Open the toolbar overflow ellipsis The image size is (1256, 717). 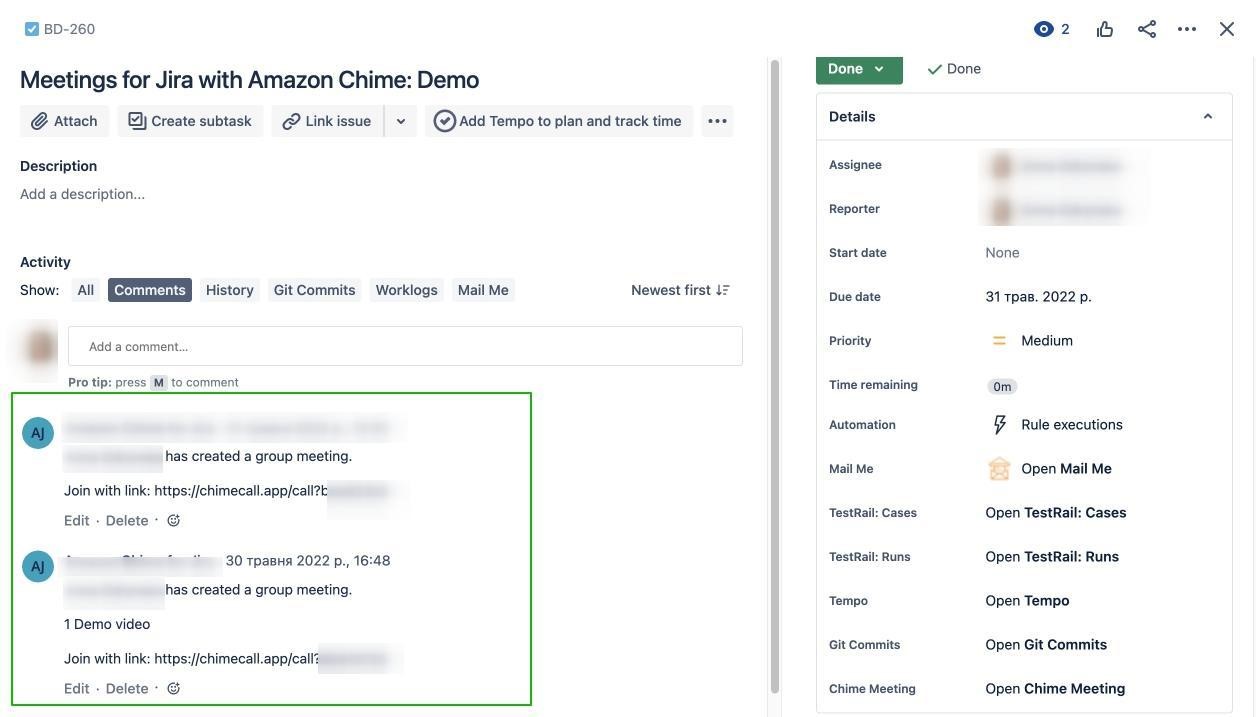pos(717,121)
